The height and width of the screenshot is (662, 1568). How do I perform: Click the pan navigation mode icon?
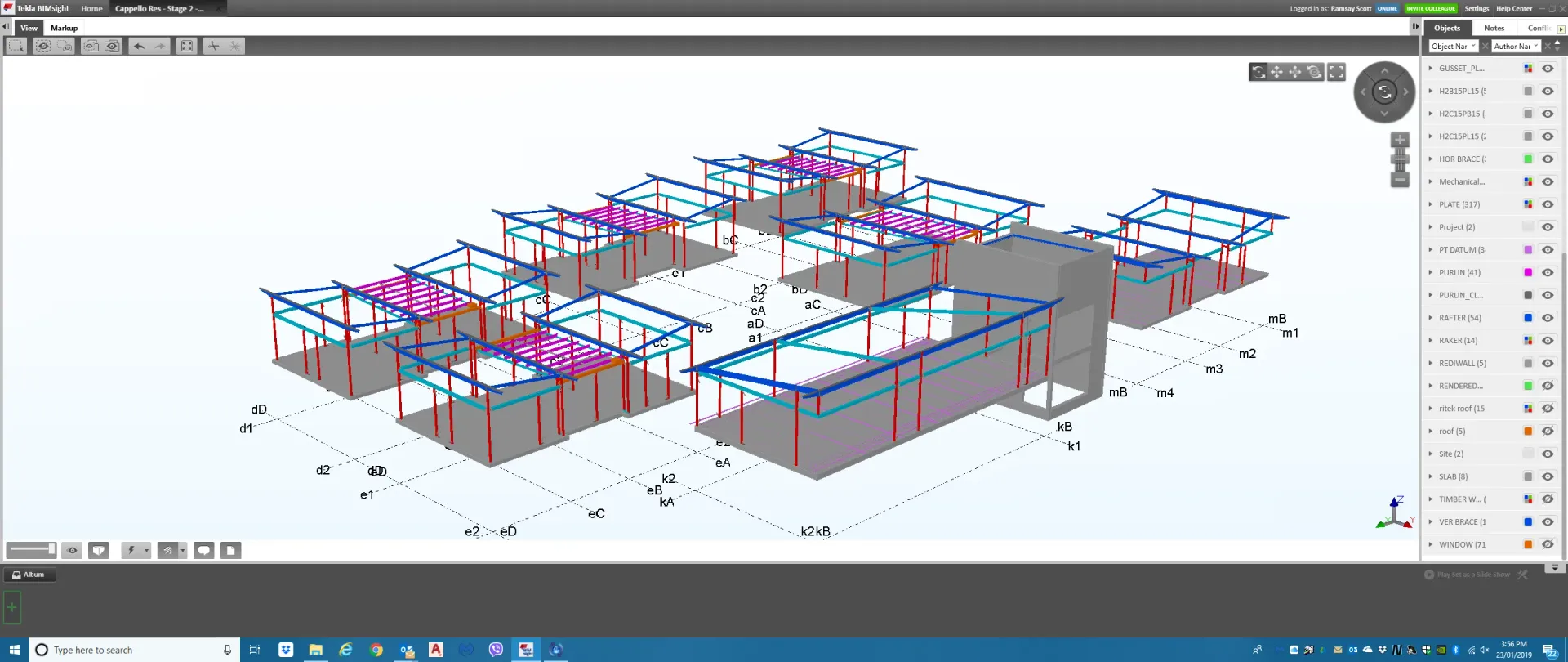[1276, 73]
